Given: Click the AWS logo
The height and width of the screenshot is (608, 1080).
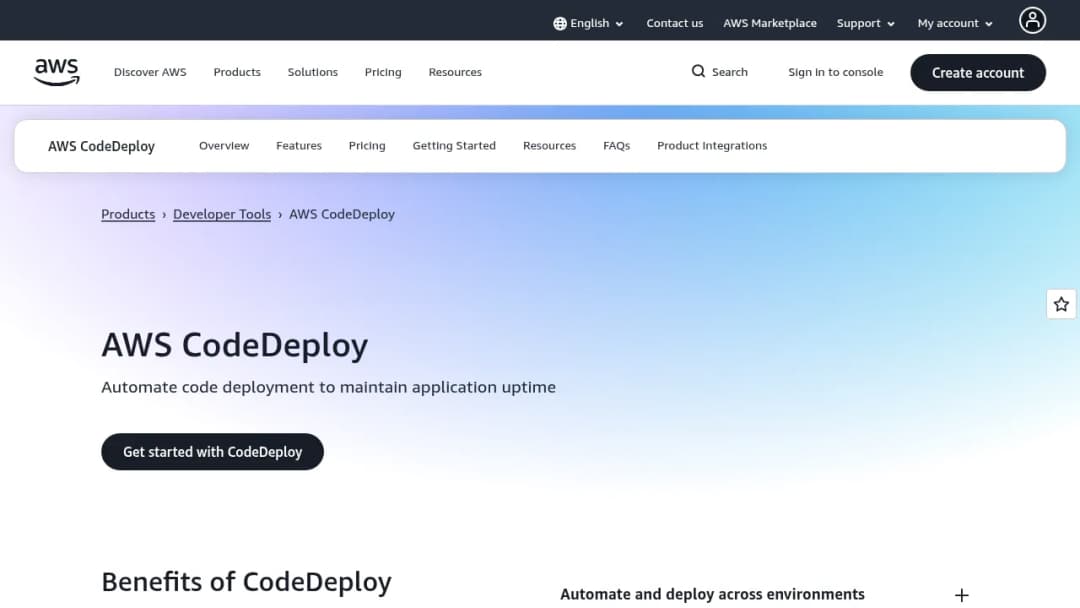Looking at the screenshot, I should tap(56, 72).
